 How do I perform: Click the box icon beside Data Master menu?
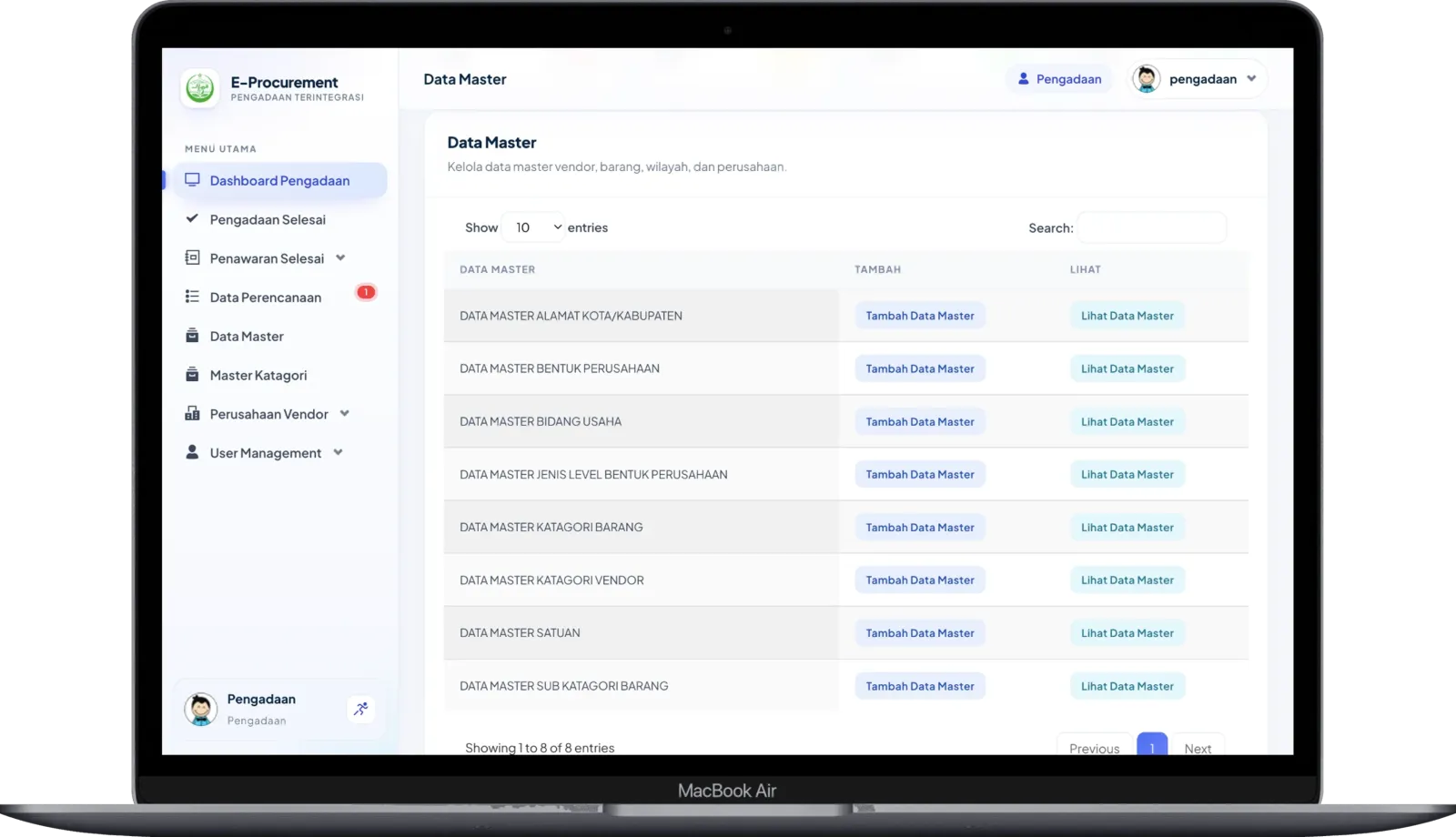(192, 336)
